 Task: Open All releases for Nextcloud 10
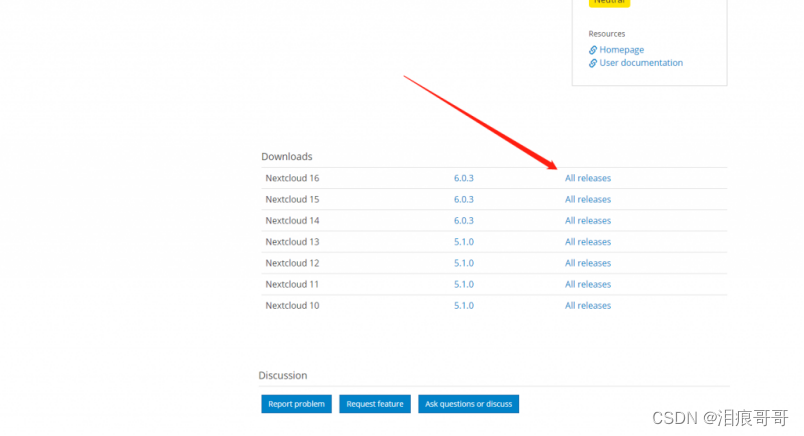click(x=588, y=306)
